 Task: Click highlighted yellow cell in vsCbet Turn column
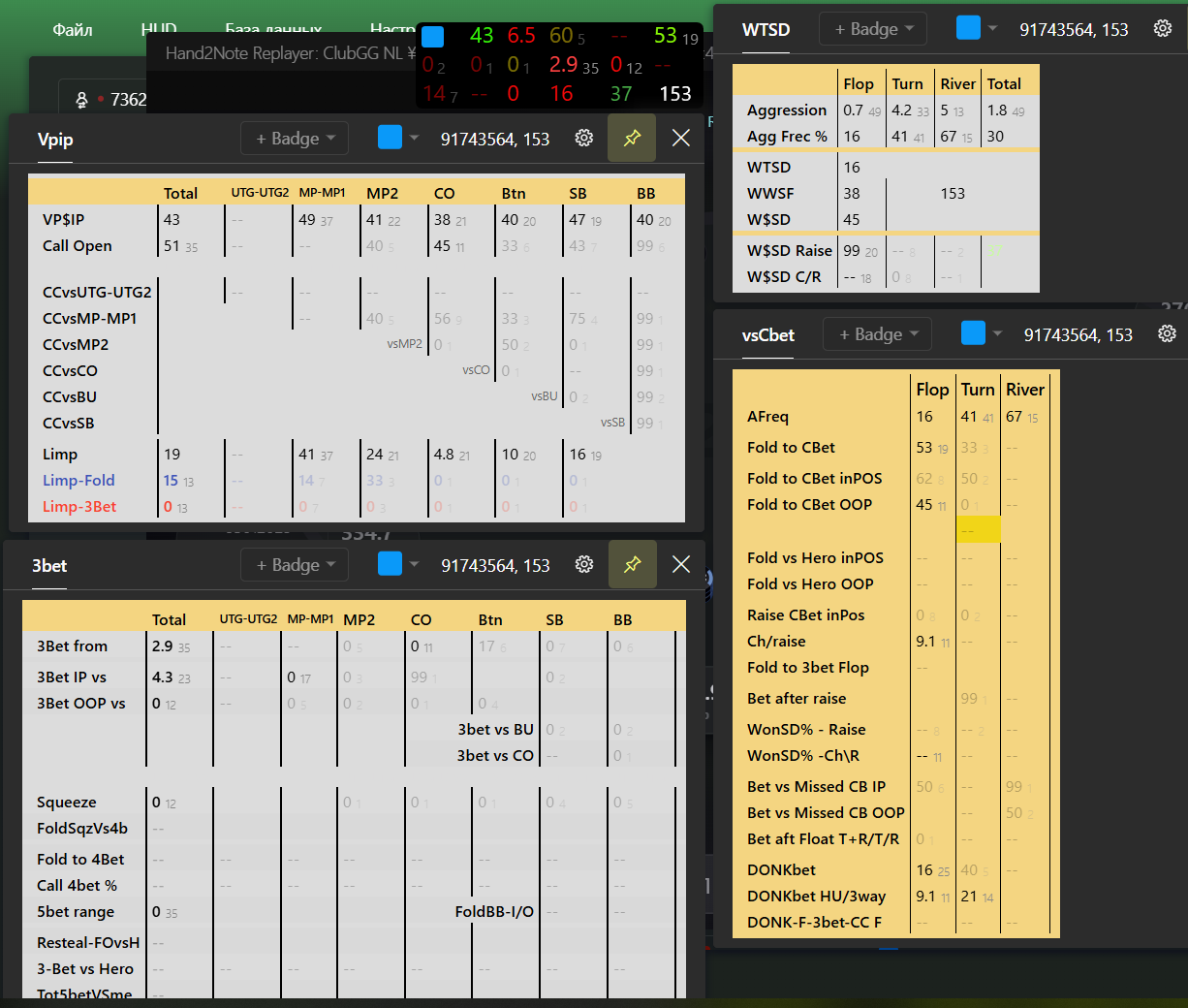(x=979, y=530)
